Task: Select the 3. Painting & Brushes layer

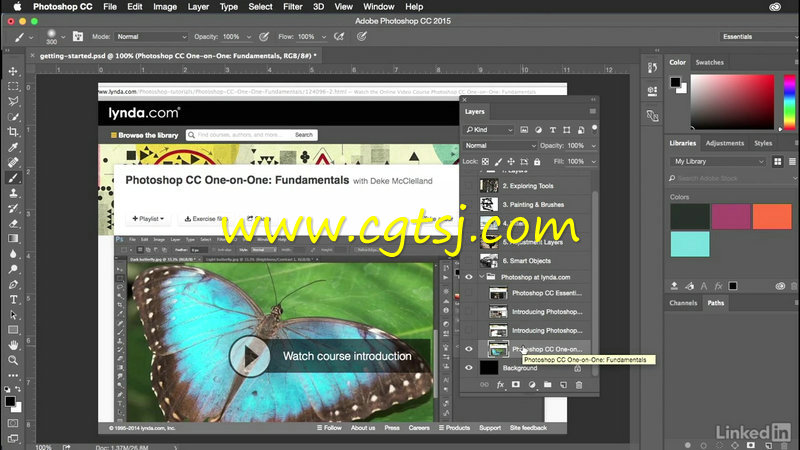Action: click(x=534, y=205)
